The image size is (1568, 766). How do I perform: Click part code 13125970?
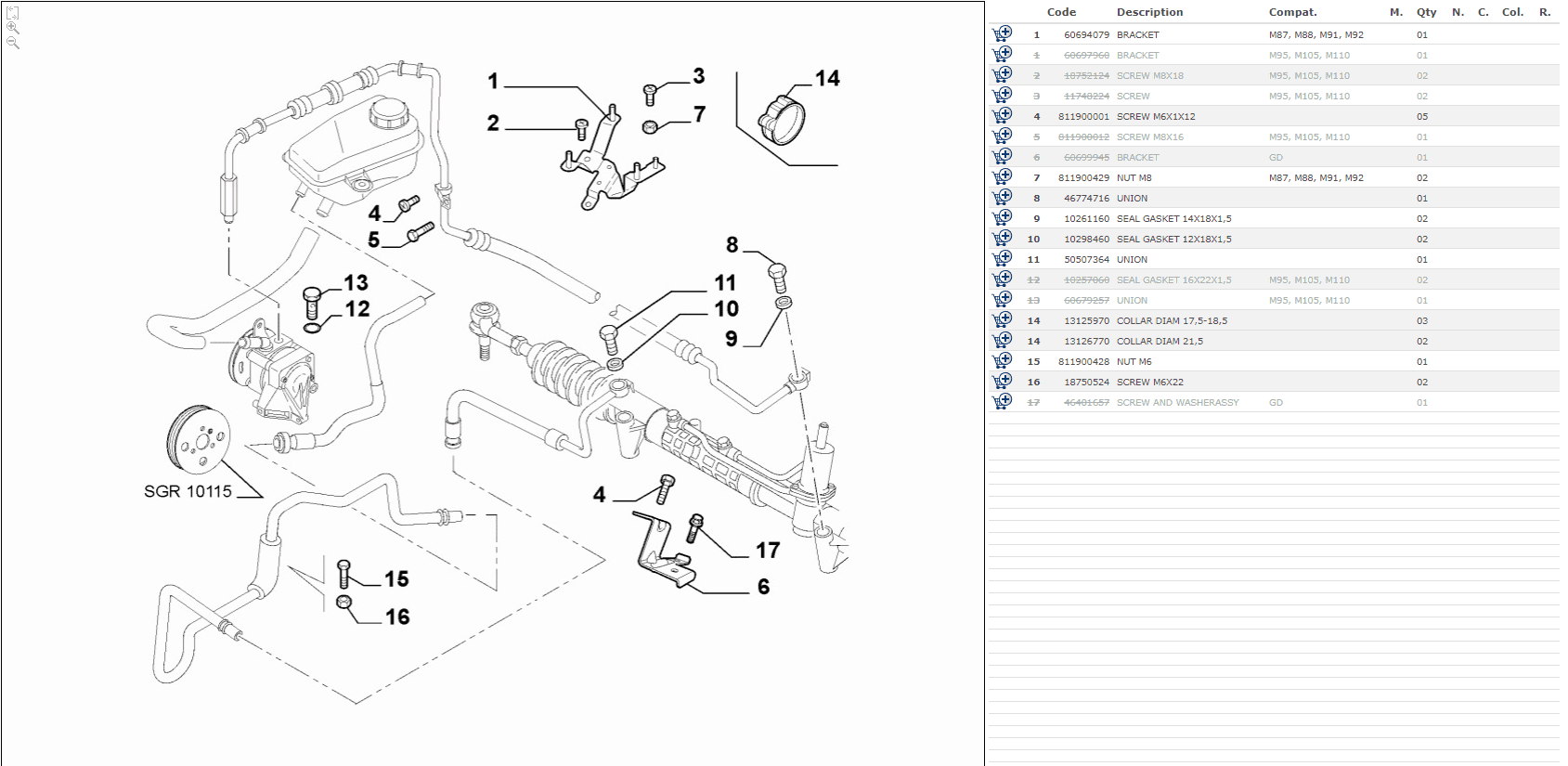point(1086,320)
